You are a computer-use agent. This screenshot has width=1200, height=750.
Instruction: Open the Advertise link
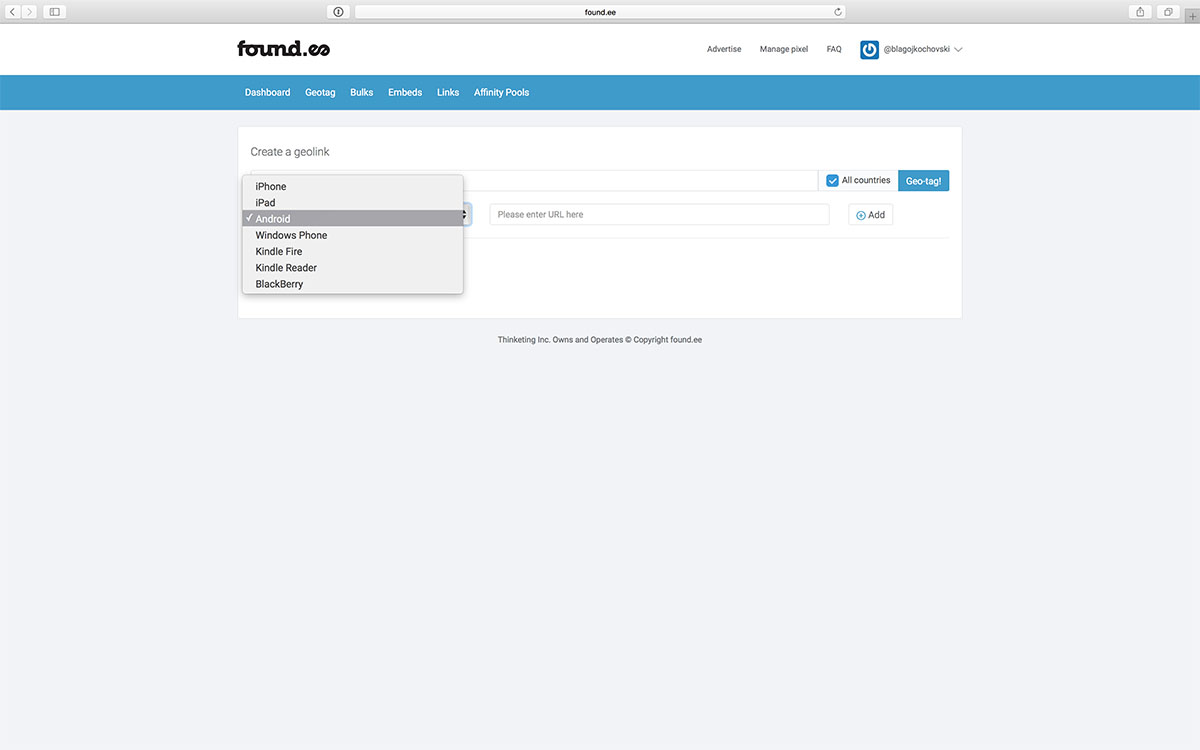click(724, 49)
